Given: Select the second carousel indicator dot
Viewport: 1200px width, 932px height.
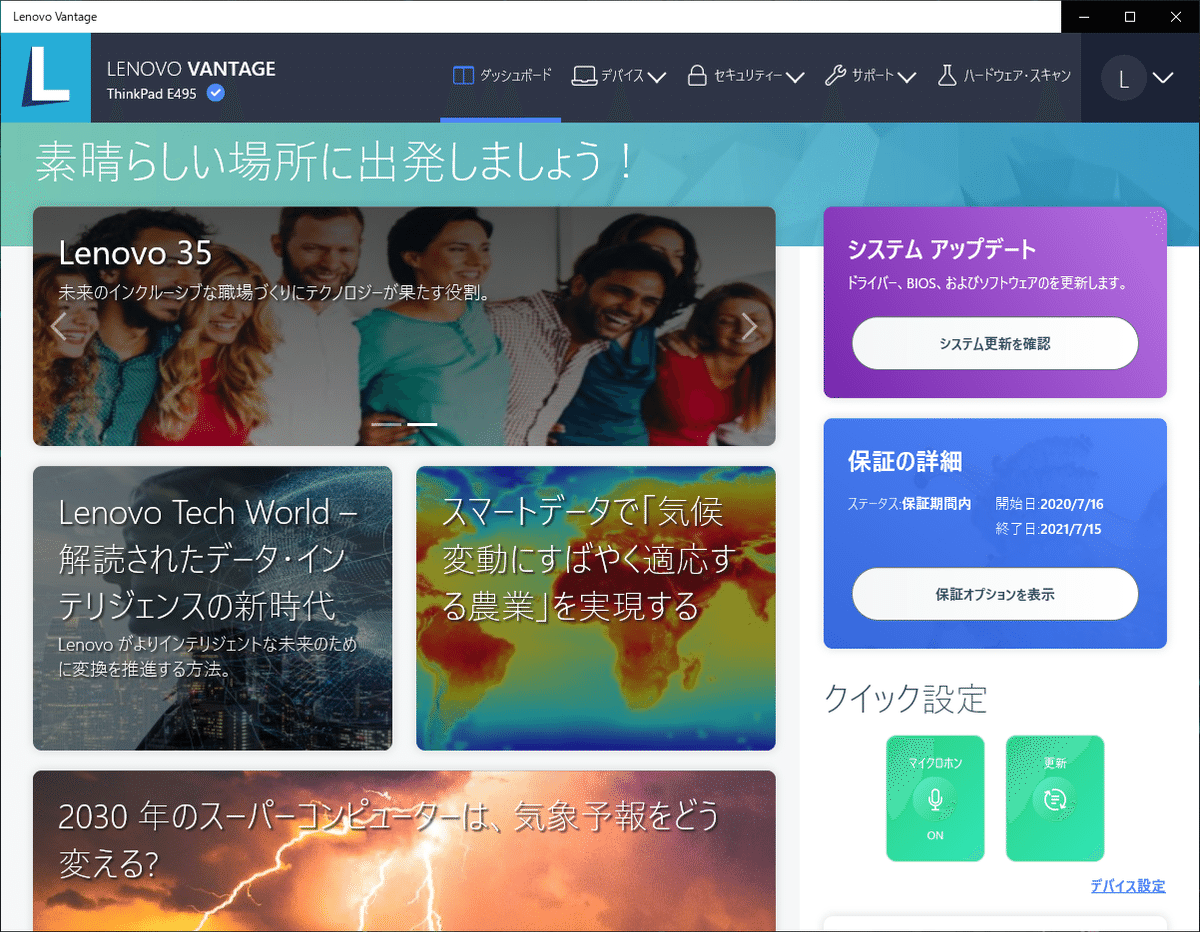Looking at the screenshot, I should pos(421,424).
